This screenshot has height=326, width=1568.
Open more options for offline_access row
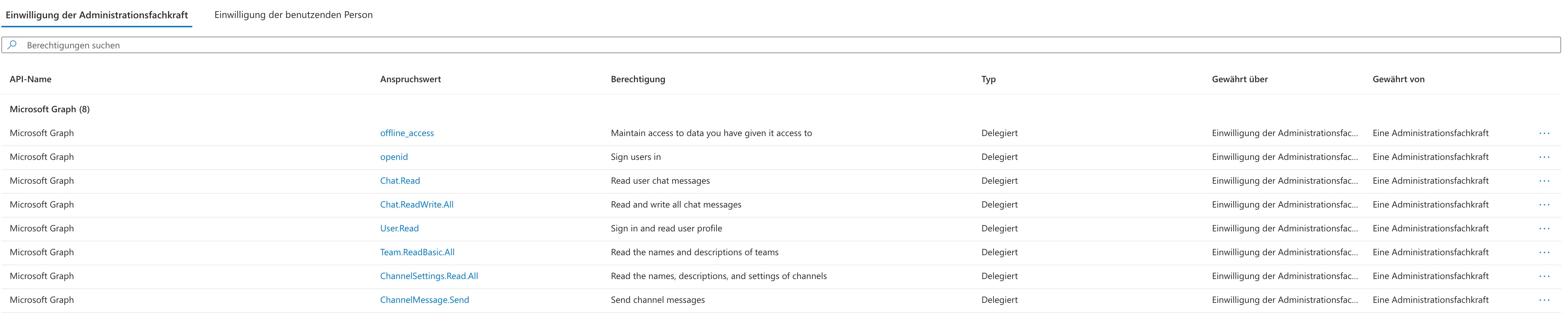click(1544, 133)
